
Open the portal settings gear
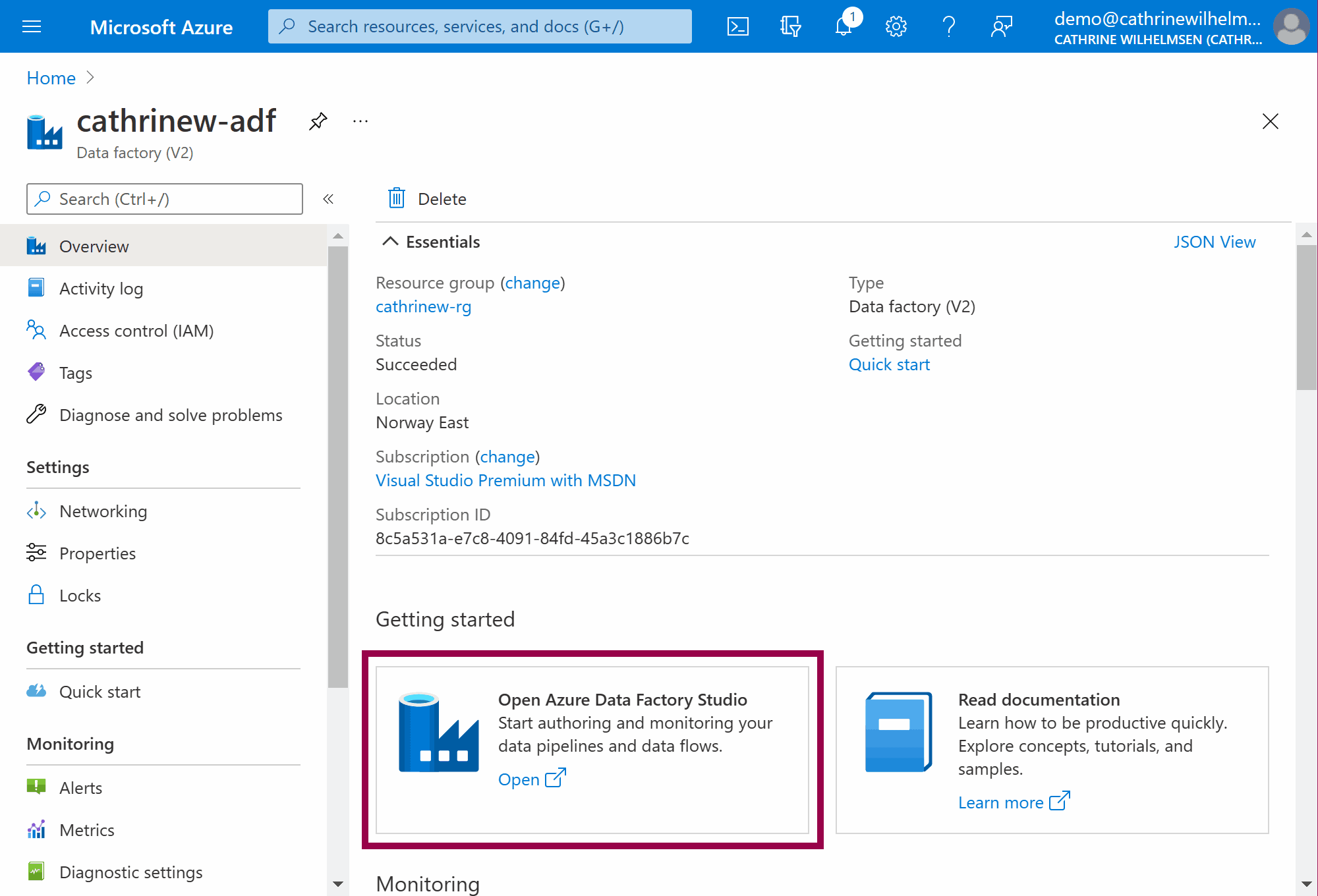pos(896,26)
